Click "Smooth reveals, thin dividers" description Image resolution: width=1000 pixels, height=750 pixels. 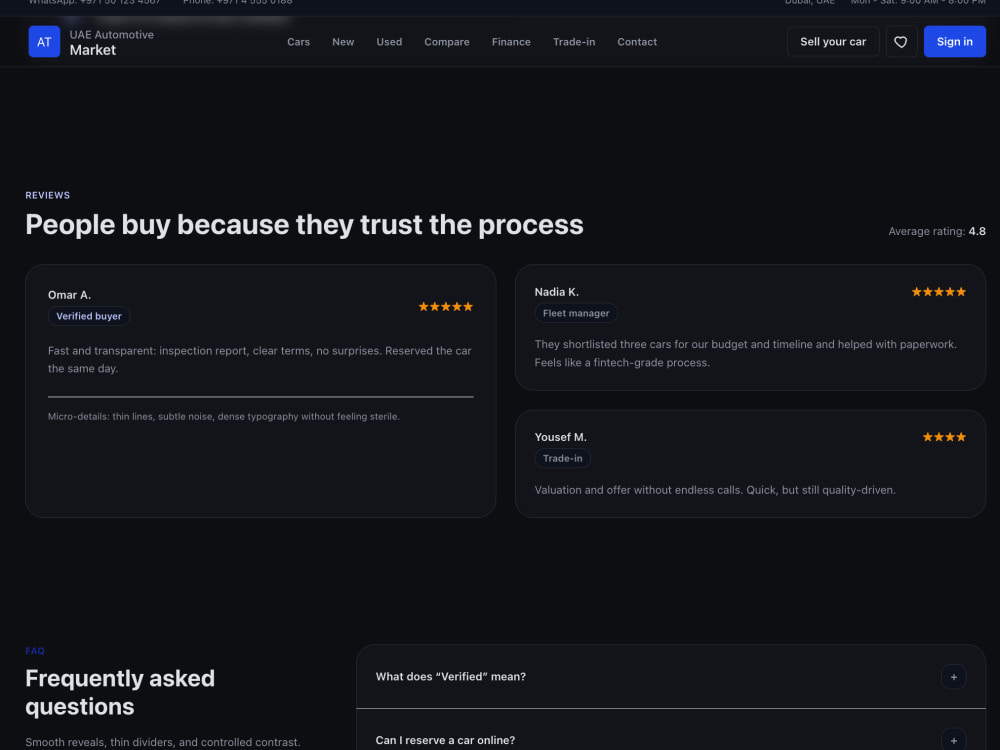click(x=163, y=742)
